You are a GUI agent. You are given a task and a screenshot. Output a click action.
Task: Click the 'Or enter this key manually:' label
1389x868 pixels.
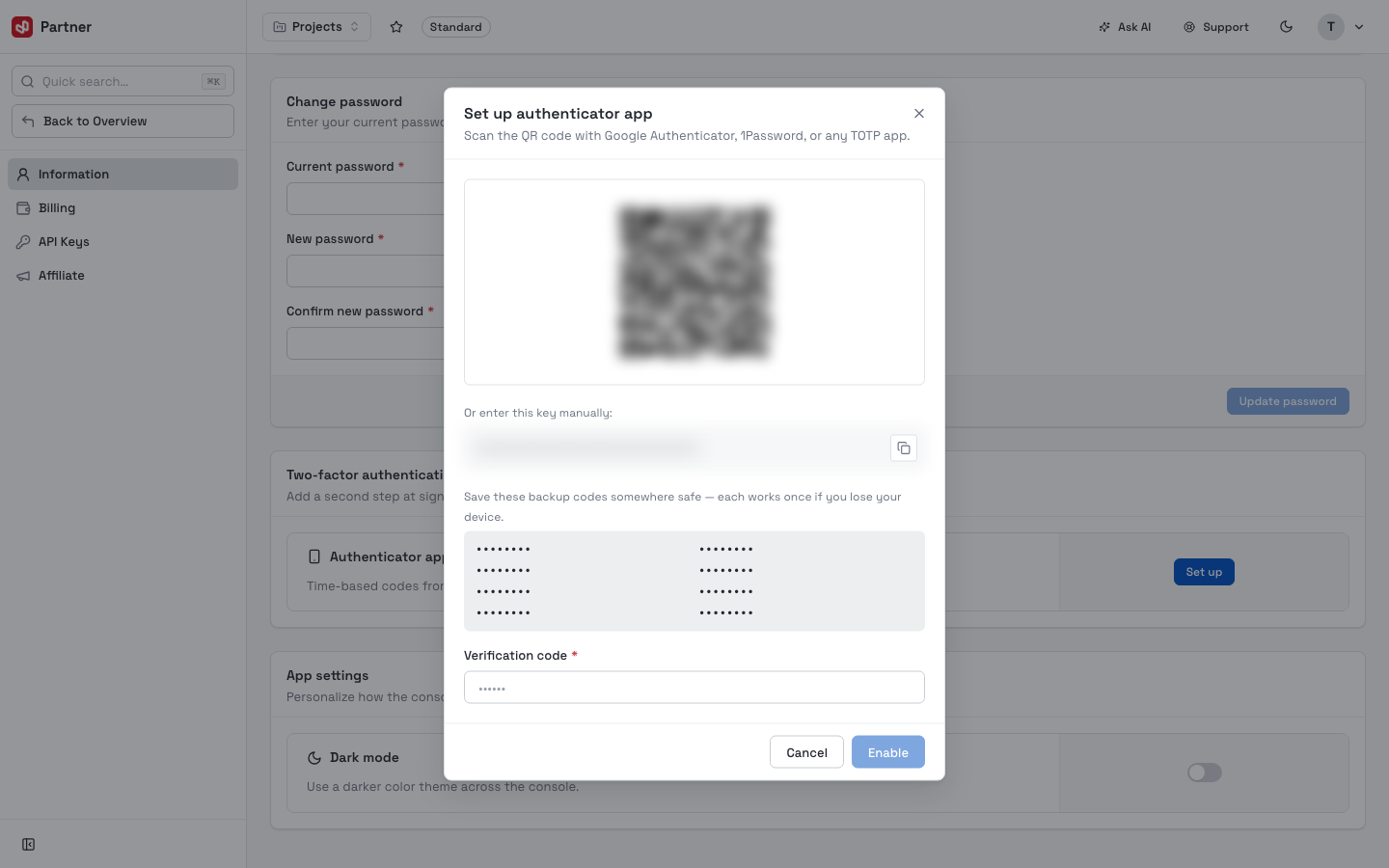(x=538, y=413)
